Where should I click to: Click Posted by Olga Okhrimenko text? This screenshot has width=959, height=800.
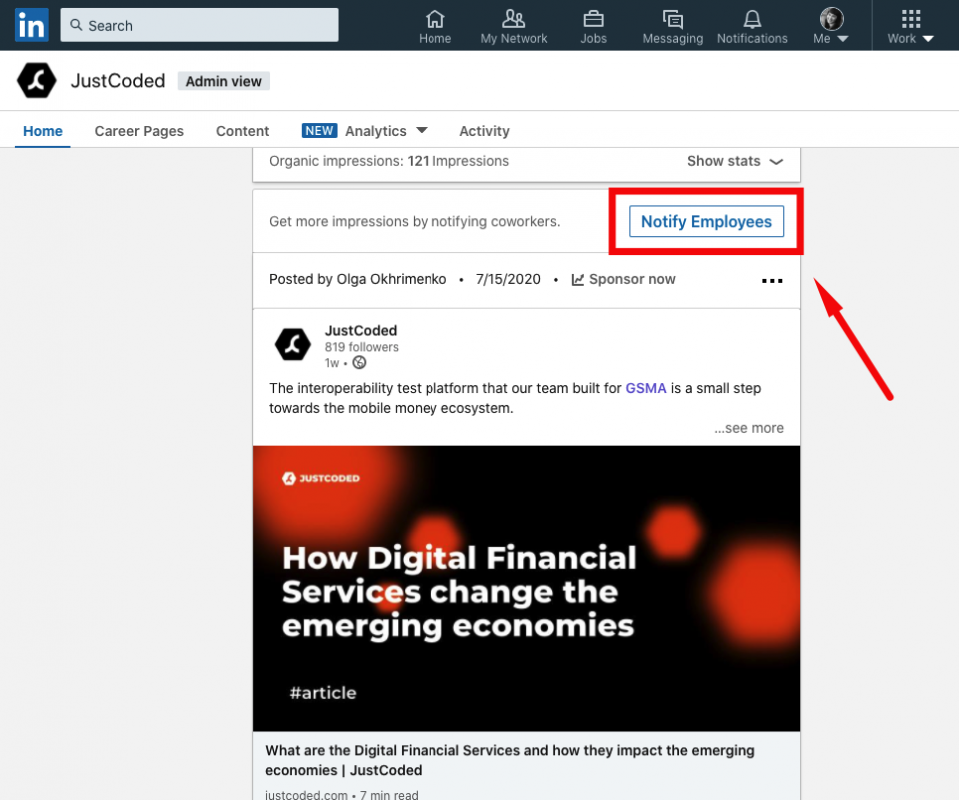pyautogui.click(x=358, y=280)
